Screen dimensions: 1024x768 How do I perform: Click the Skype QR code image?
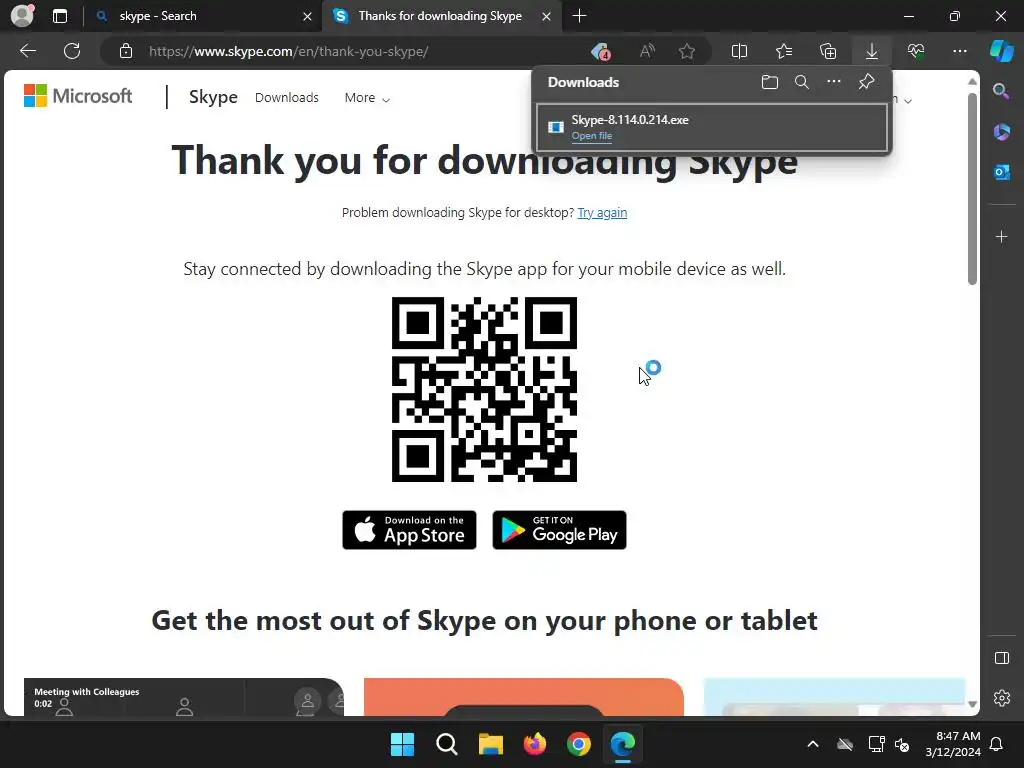coord(484,389)
